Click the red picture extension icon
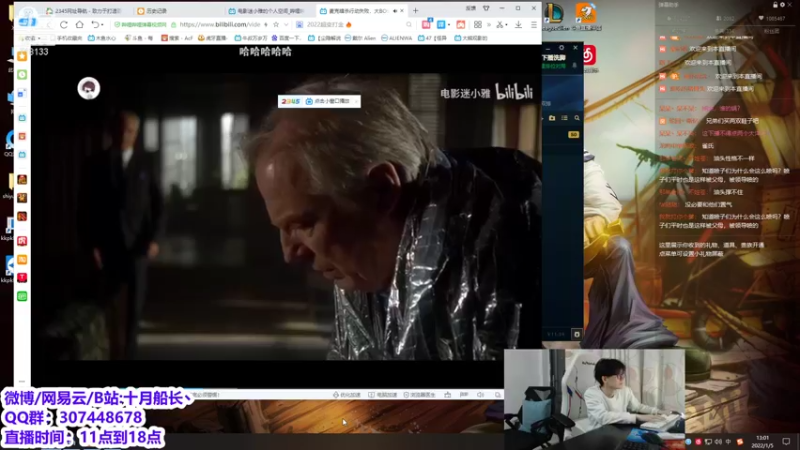This screenshot has height=450, width=800. [461, 24]
